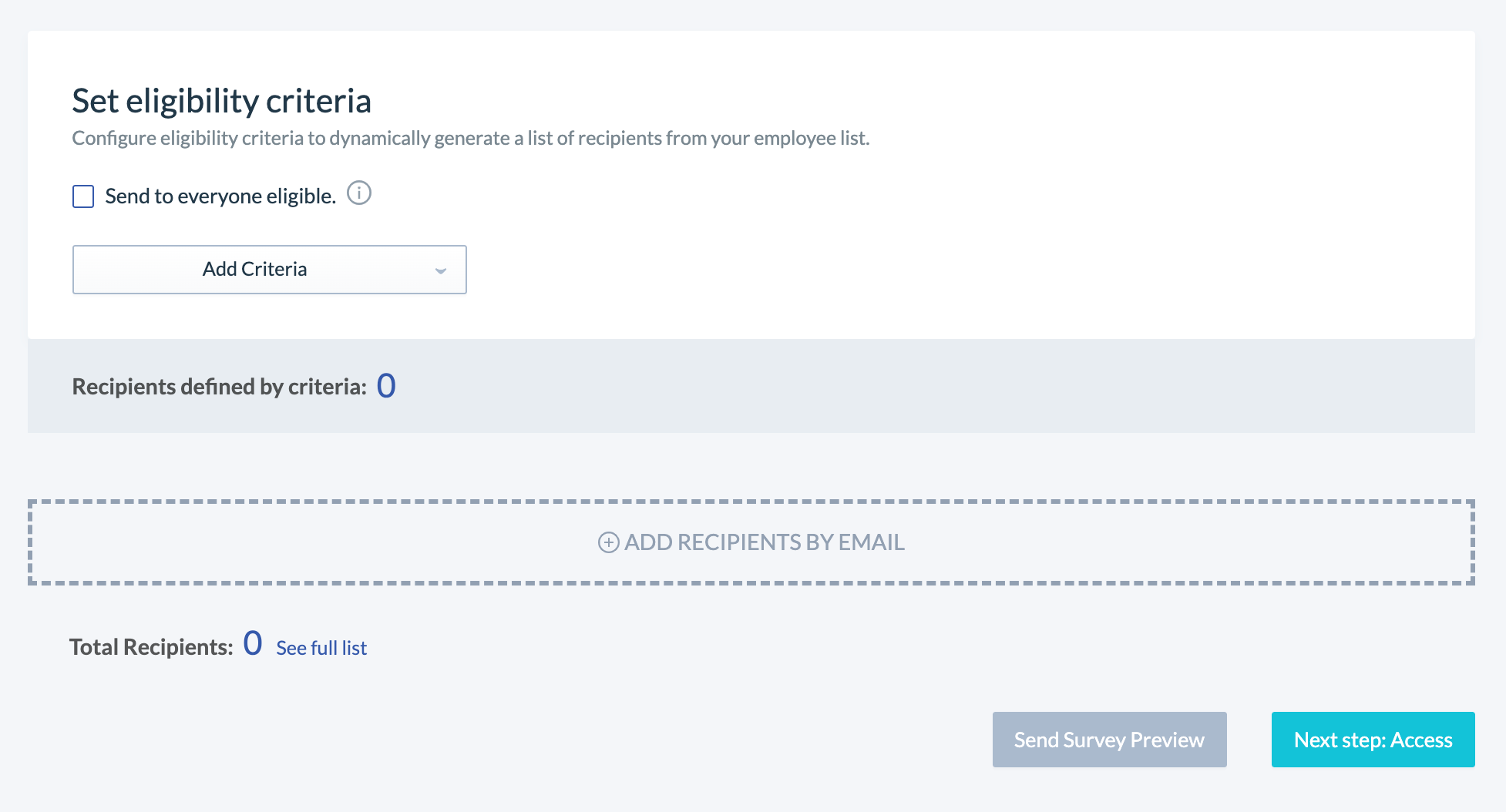Screen dimensions: 1506x812
Task: Click the chevron arrow in Add Criteria box
Action: coord(441,270)
